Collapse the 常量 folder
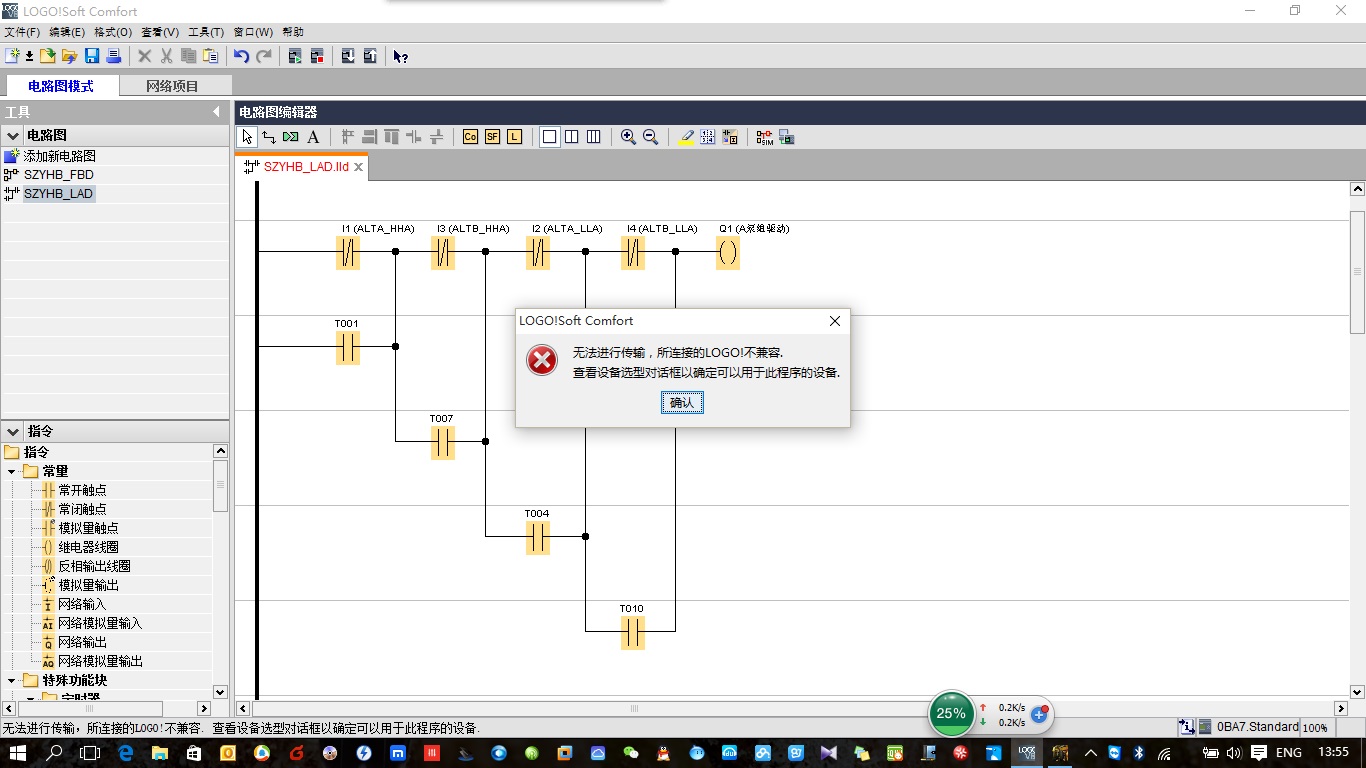This screenshot has width=1366, height=768. [12, 471]
